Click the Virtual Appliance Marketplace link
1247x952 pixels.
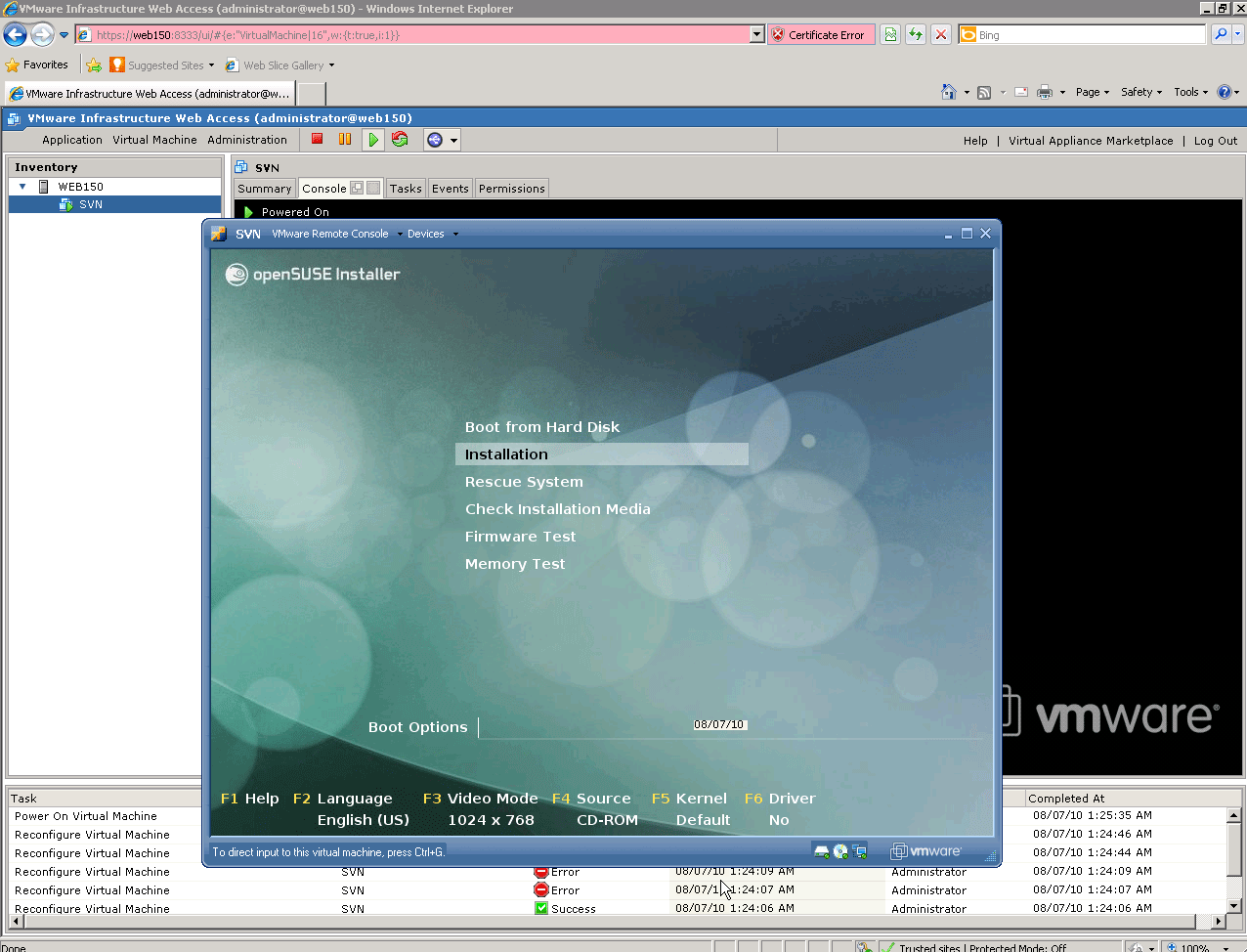[x=1091, y=141]
